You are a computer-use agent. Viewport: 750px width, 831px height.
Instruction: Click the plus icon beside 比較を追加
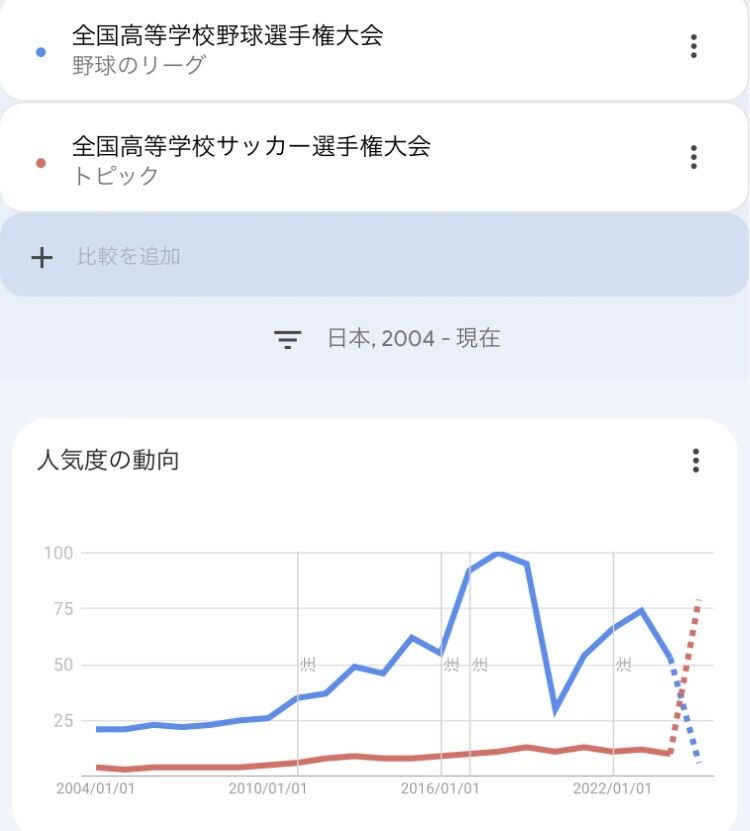[x=42, y=258]
